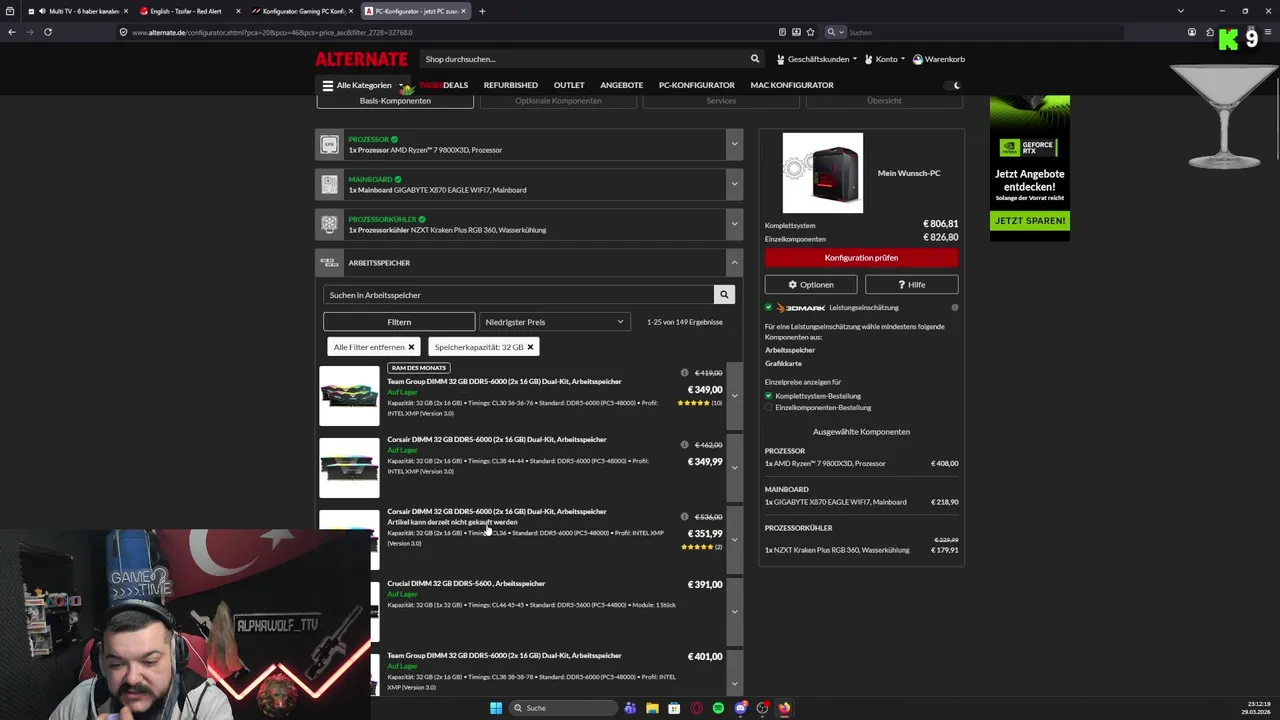1280x720 pixels.
Task: Expand the Crucial €391,00 RAM entry
Action: pyautogui.click(x=734, y=612)
